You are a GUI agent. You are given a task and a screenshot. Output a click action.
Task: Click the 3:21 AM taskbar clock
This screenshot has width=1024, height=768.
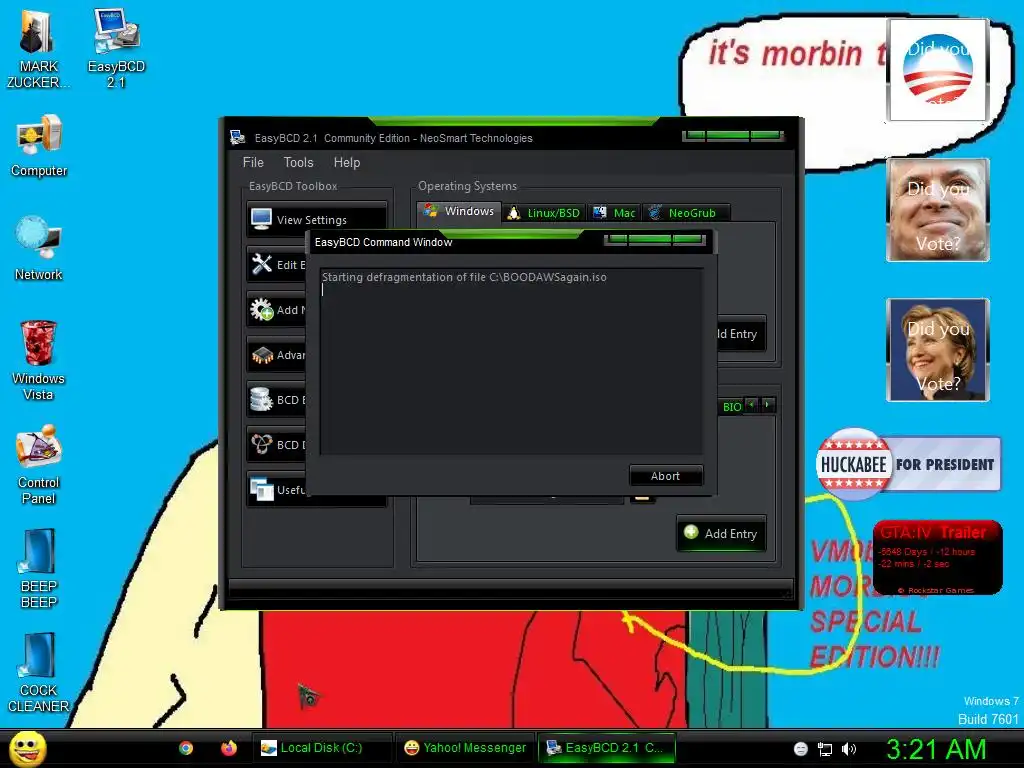point(936,749)
